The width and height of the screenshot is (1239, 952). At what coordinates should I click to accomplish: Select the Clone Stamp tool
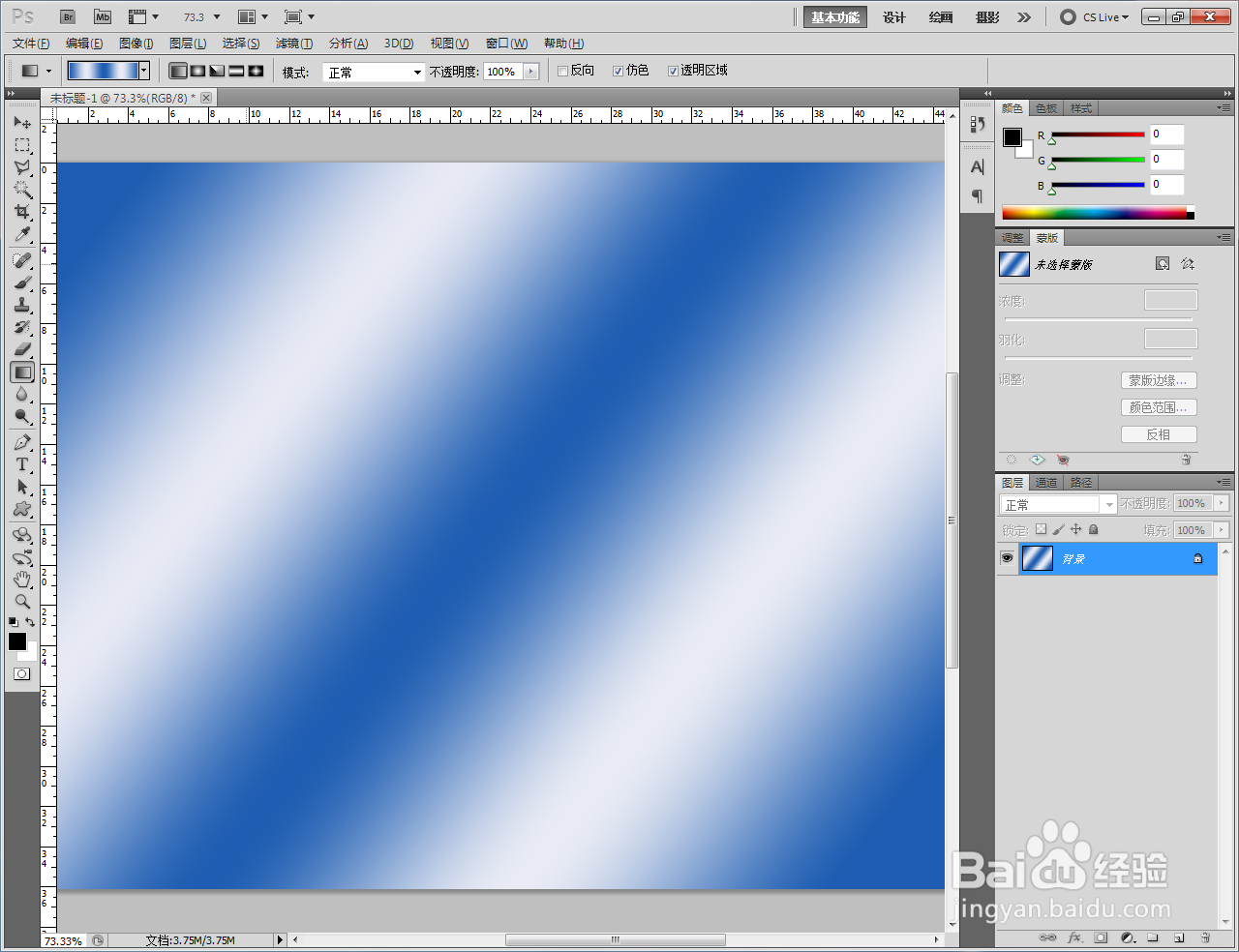click(x=22, y=305)
